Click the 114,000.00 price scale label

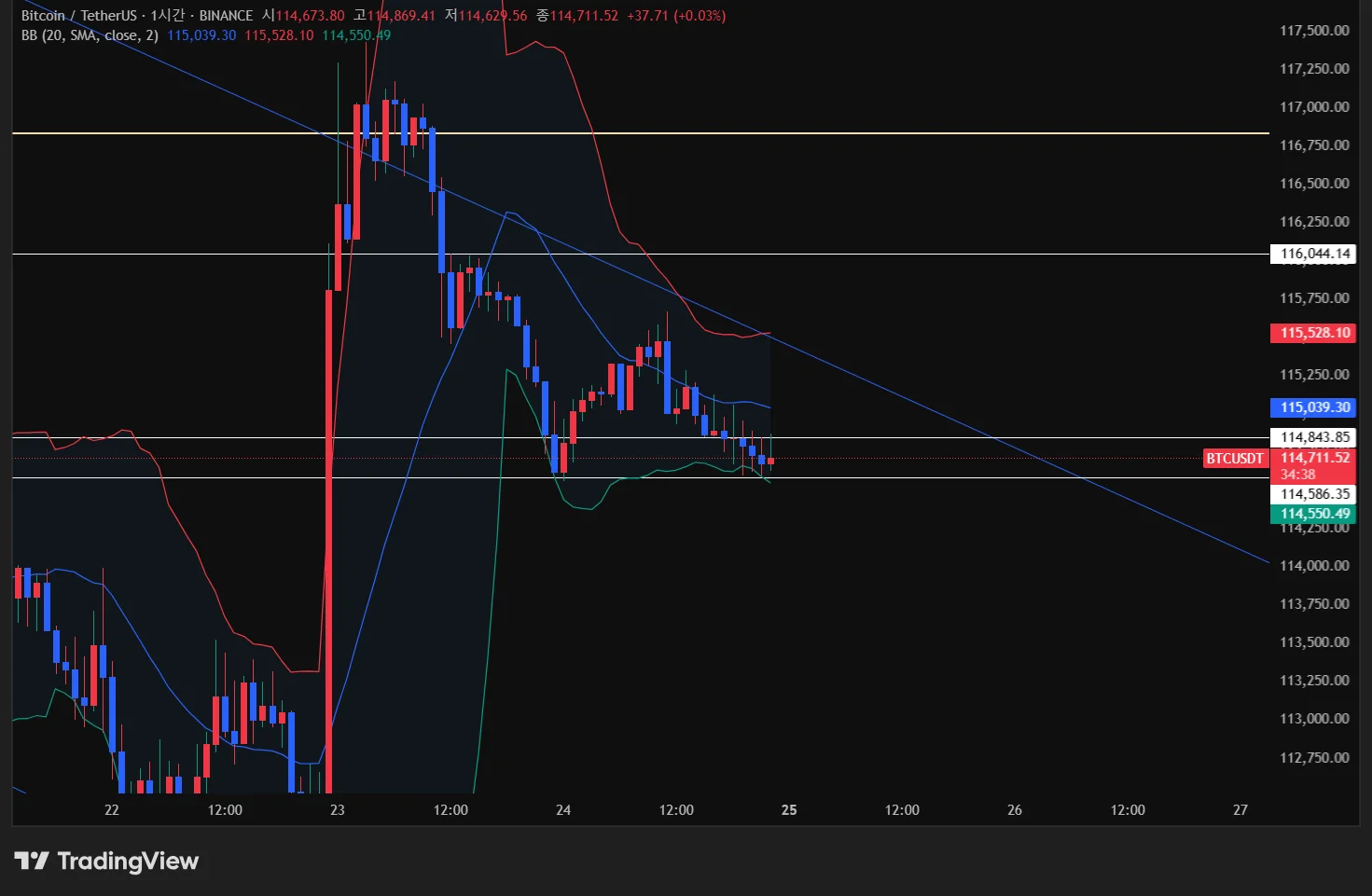[x=1314, y=566]
